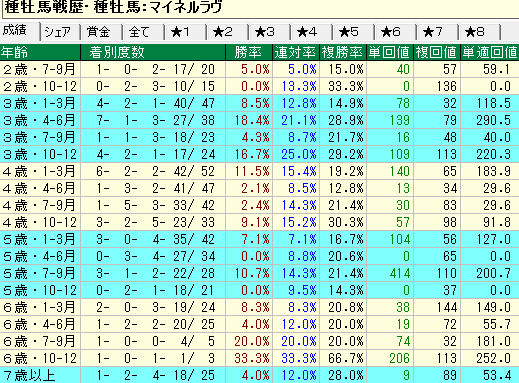Open the ★6 star tab
Image resolution: width=519 pixels, height=383 pixels.
pyautogui.click(x=395, y=32)
